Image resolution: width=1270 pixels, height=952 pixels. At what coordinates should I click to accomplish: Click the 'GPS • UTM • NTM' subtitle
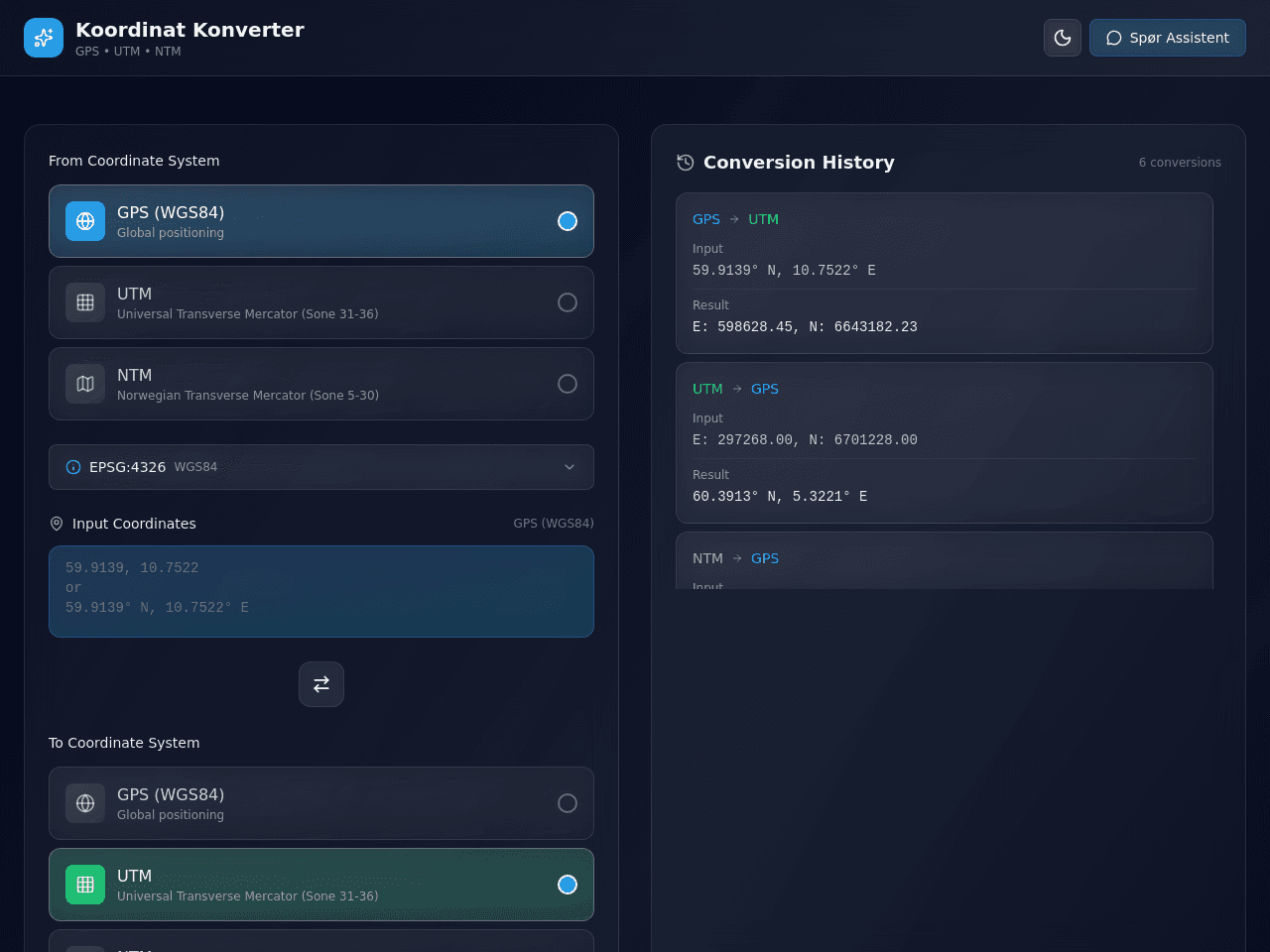coord(128,52)
